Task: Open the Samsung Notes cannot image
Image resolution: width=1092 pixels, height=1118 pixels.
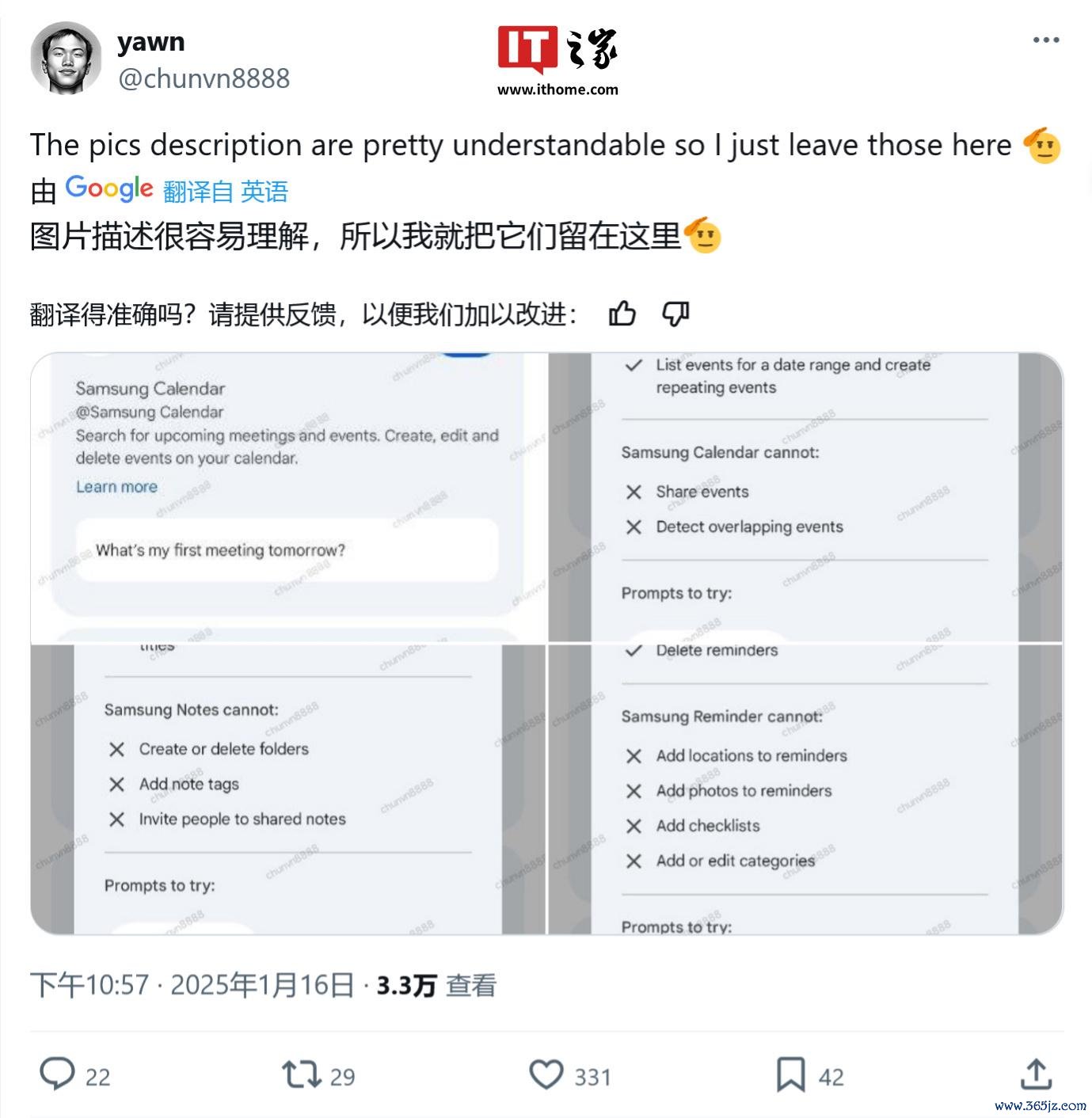Action: click(288, 789)
